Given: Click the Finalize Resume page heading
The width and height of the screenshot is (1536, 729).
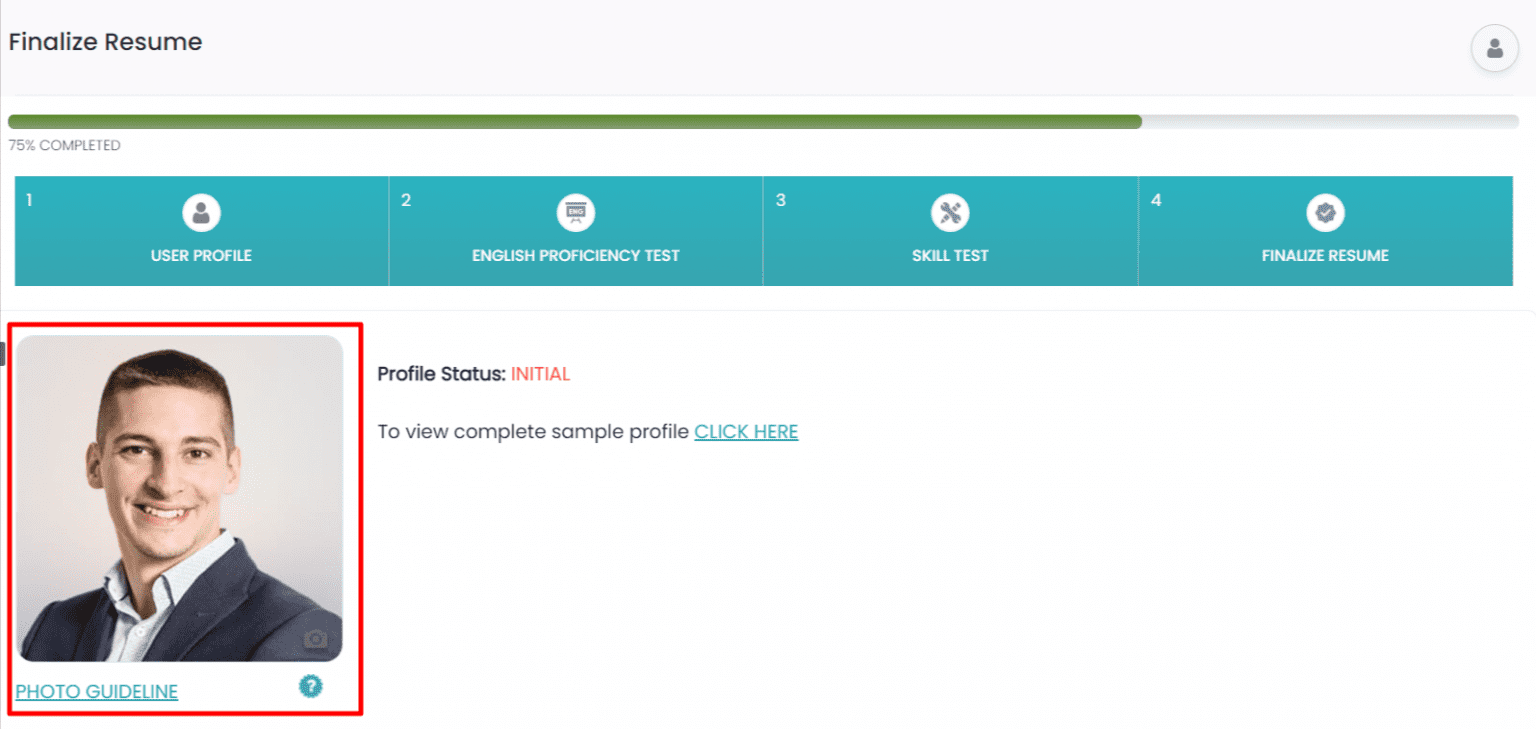Looking at the screenshot, I should 104,41.
